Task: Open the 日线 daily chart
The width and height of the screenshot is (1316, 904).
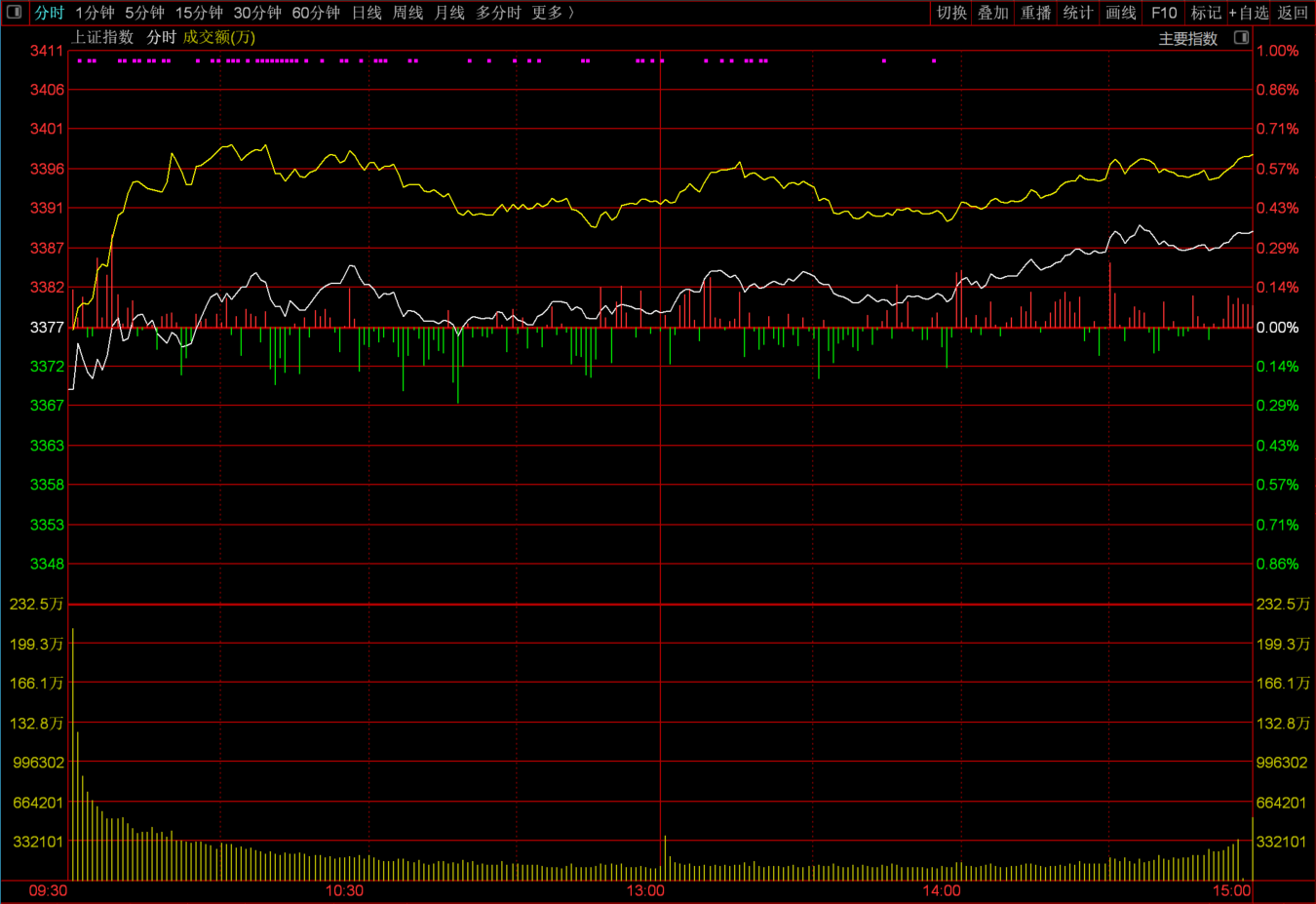Action: coord(367,13)
